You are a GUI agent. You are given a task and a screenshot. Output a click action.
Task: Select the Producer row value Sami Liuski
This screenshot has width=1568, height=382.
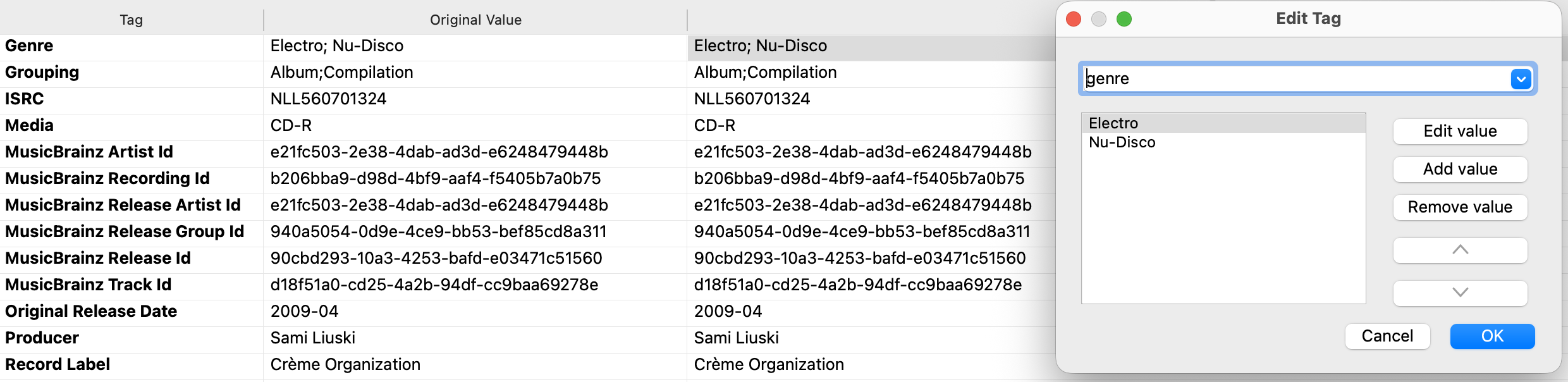point(313,338)
